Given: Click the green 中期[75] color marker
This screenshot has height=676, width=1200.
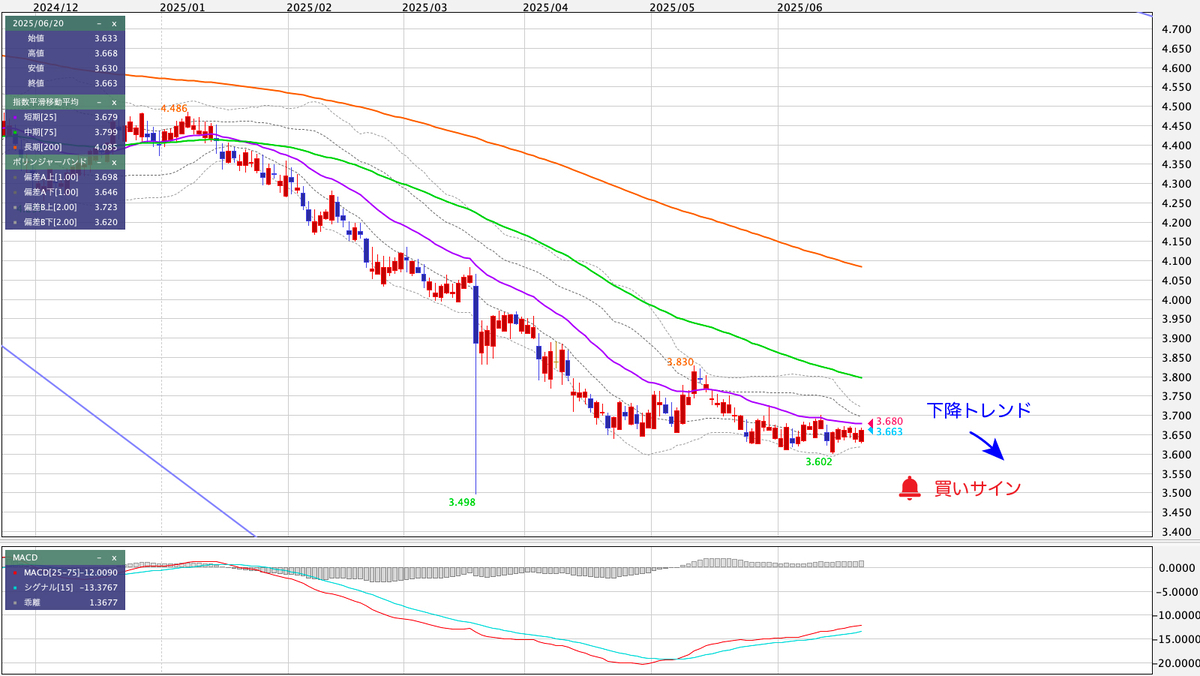Looking at the screenshot, I should pyautogui.click(x=14, y=131).
